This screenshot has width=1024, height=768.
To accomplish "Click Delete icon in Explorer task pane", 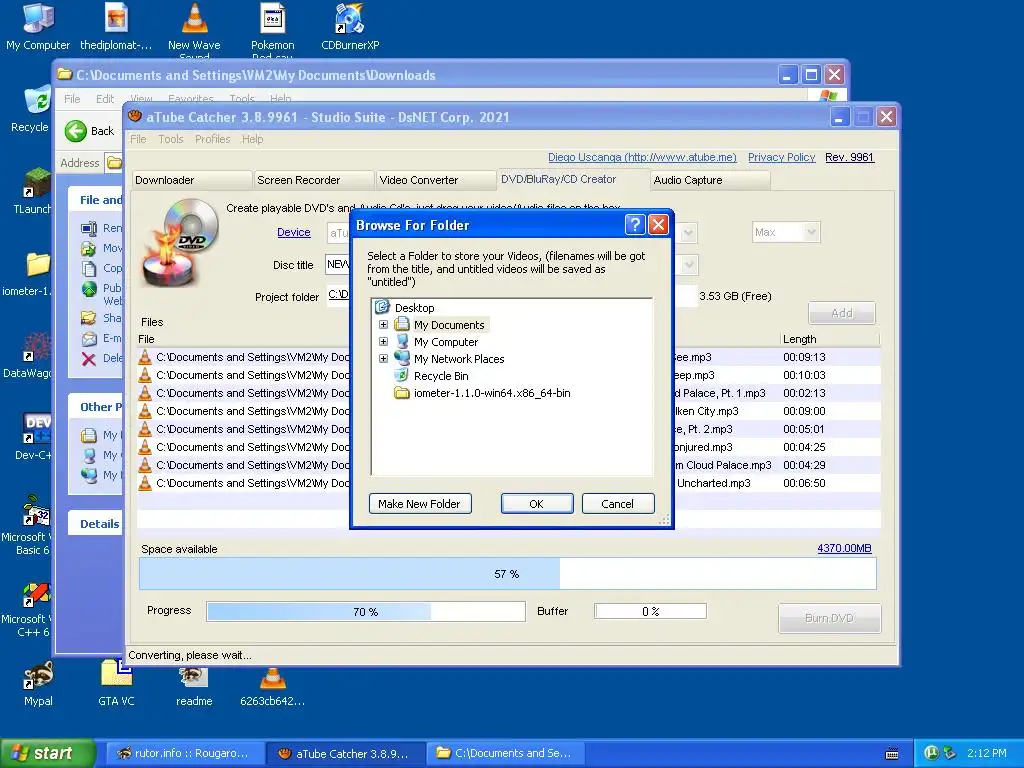I will pos(89,359).
